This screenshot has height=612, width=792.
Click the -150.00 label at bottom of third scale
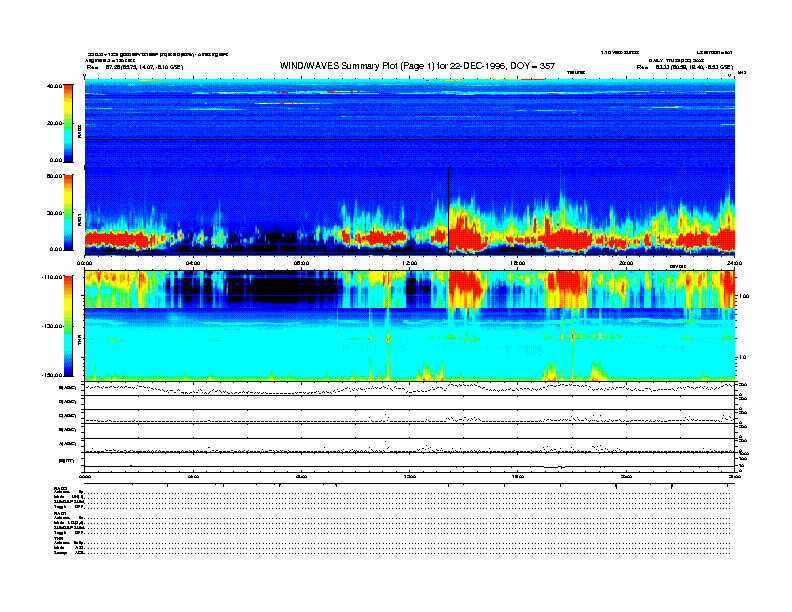(x=50, y=375)
